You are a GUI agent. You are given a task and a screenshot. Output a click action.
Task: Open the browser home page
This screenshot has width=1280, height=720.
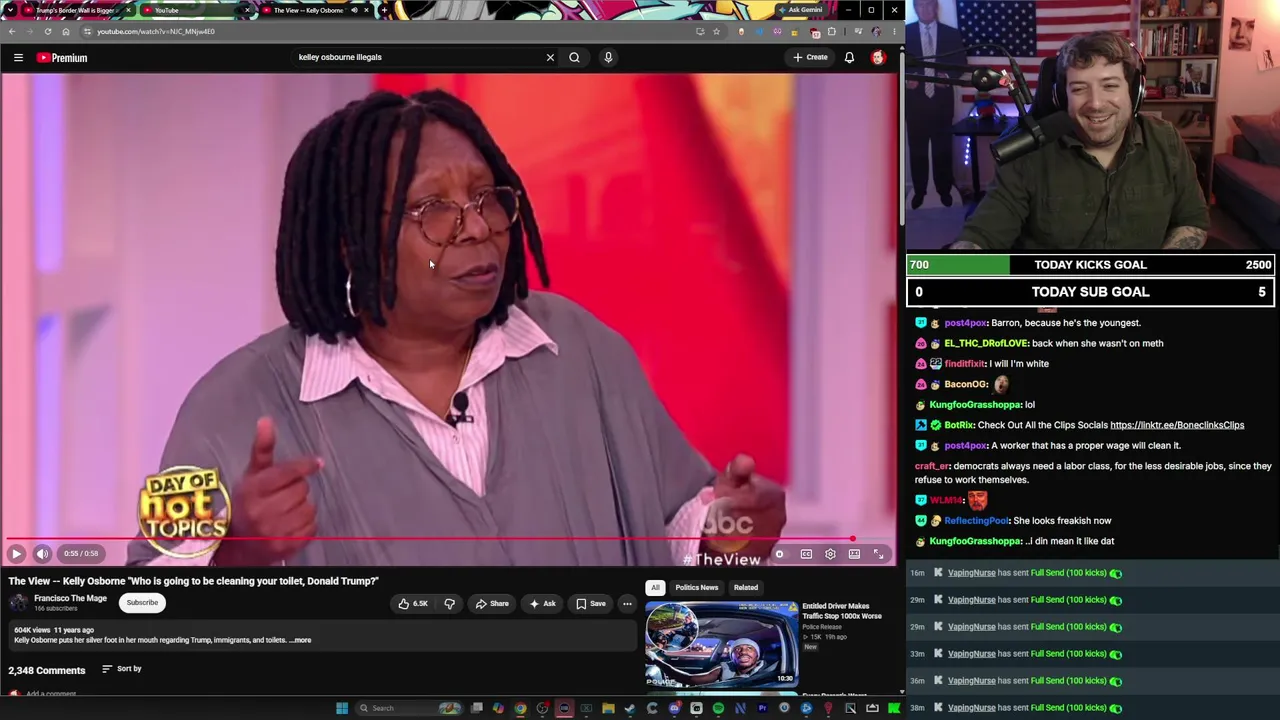pyautogui.click(x=66, y=31)
